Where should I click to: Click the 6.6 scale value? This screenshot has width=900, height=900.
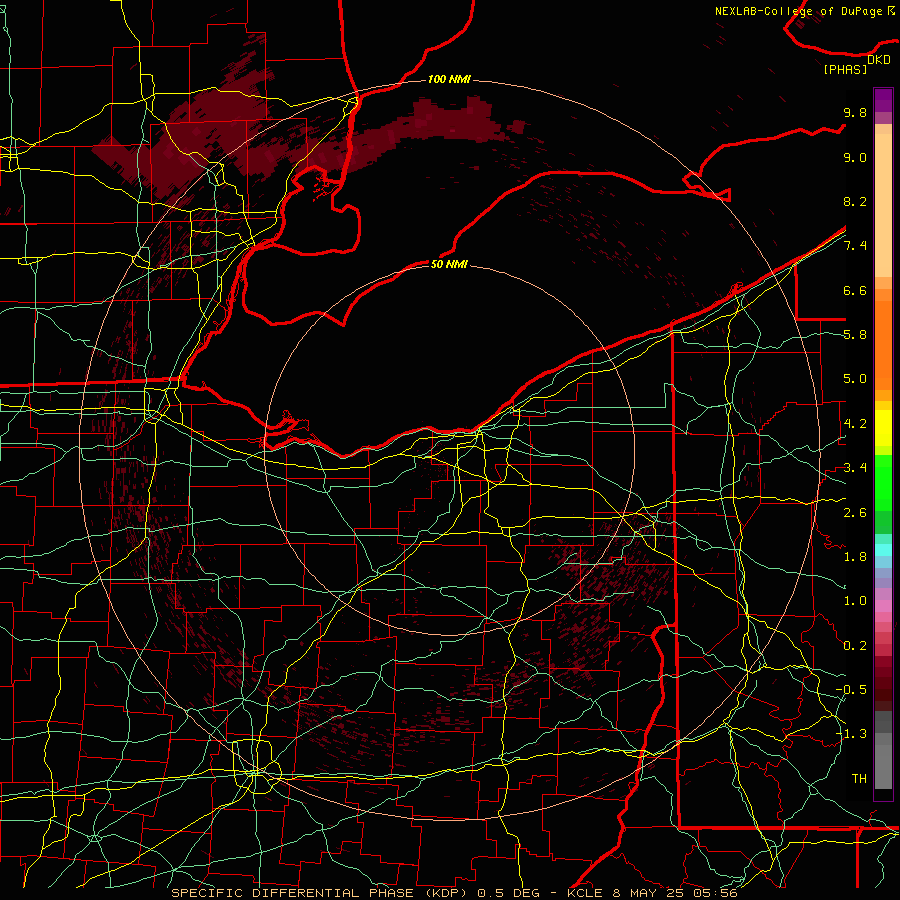855,290
